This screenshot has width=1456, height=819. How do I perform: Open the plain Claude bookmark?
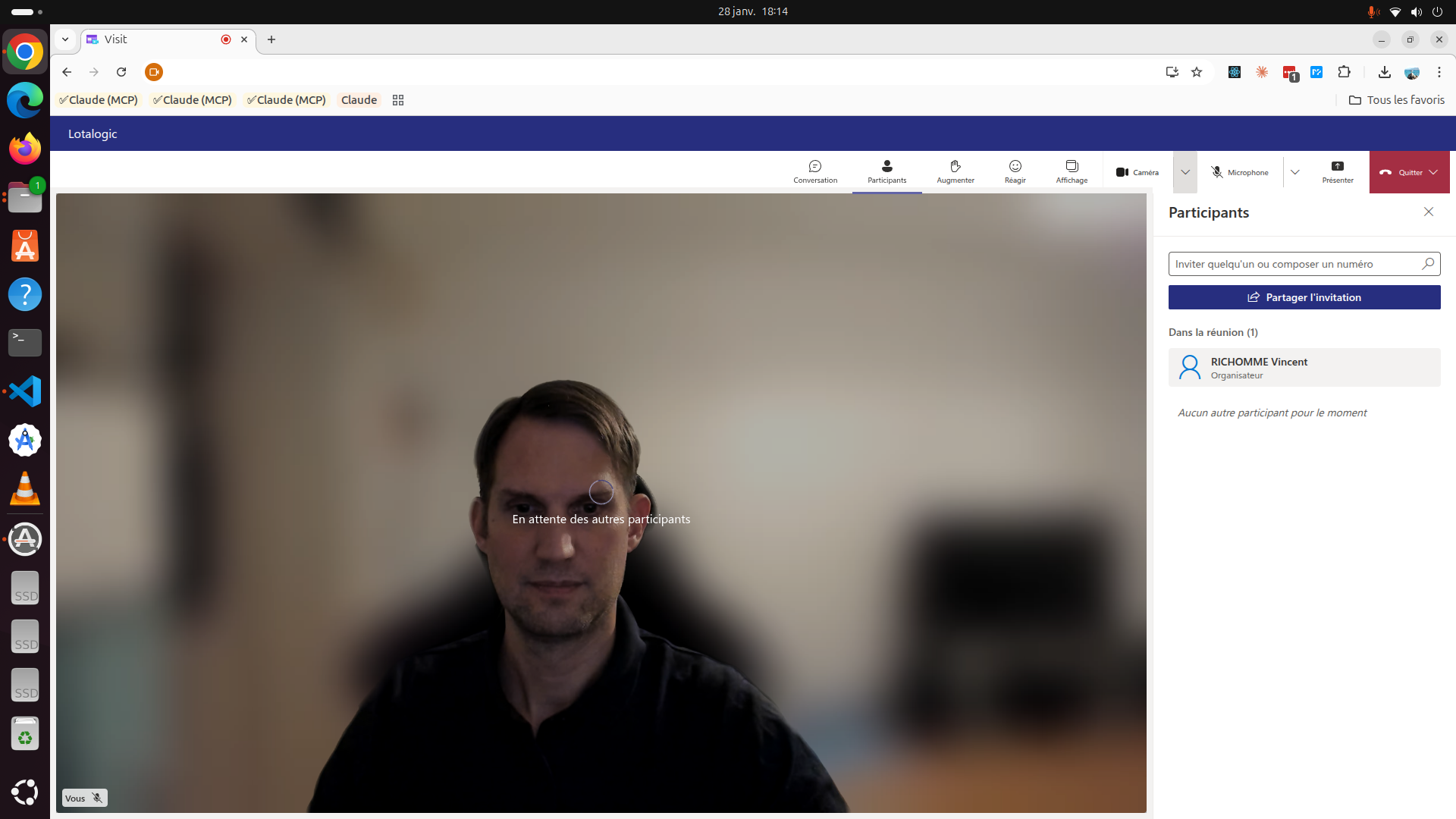point(359,100)
